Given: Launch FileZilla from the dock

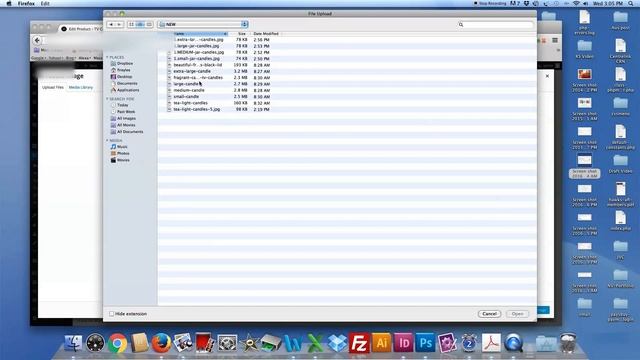Looking at the screenshot, I should pyautogui.click(x=359, y=343).
